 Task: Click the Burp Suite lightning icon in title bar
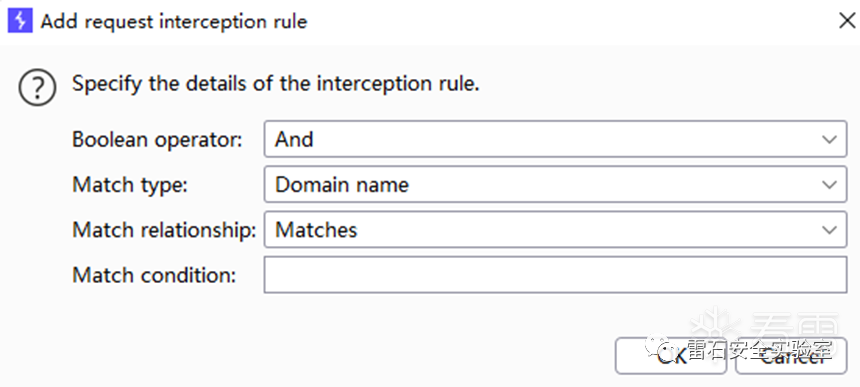tap(20, 21)
